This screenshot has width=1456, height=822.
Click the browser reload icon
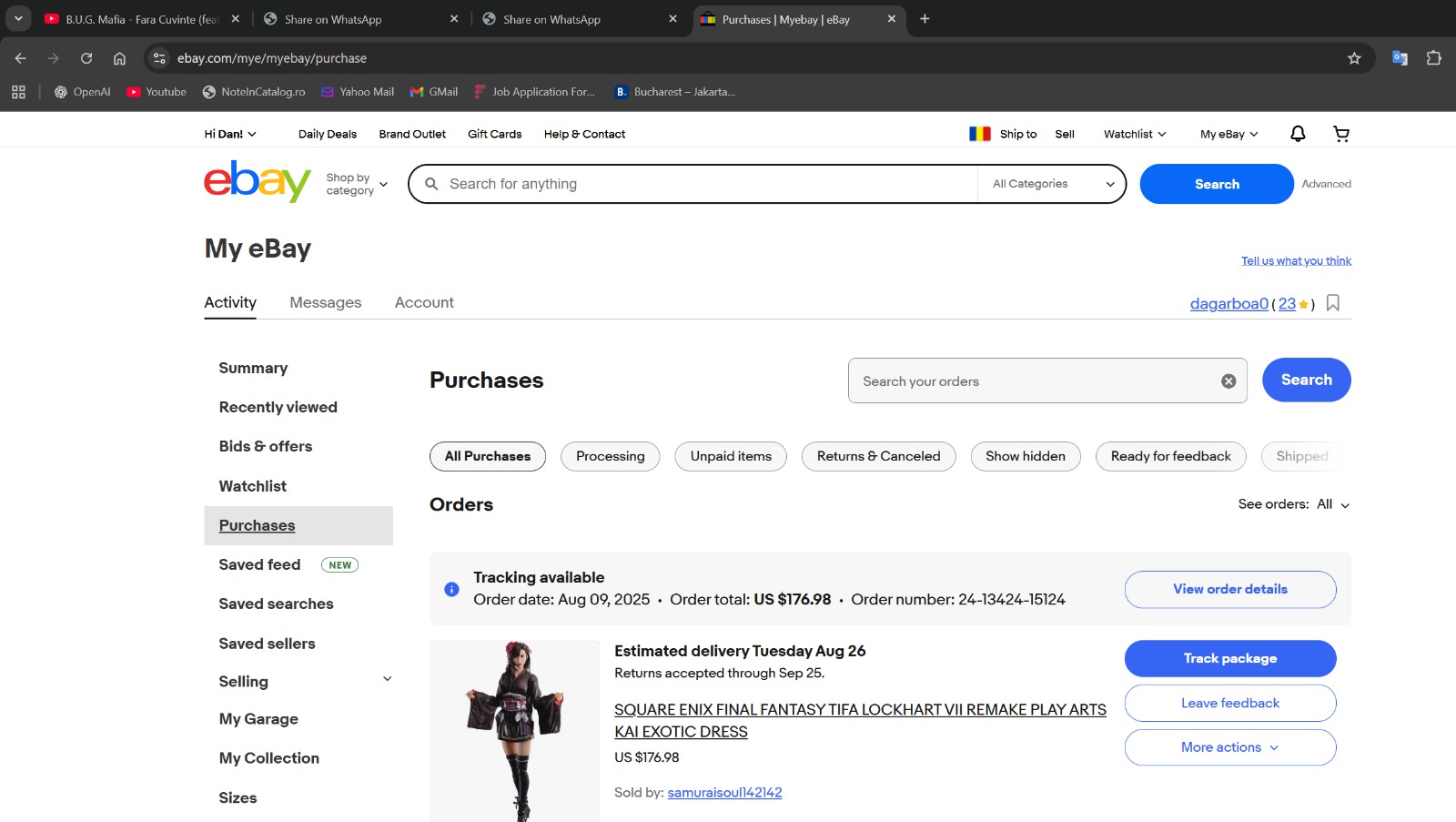[x=86, y=58]
